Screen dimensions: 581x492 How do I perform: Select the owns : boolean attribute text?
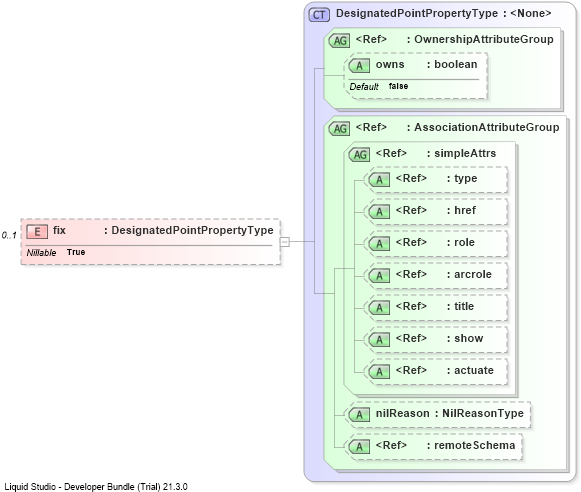click(426, 64)
